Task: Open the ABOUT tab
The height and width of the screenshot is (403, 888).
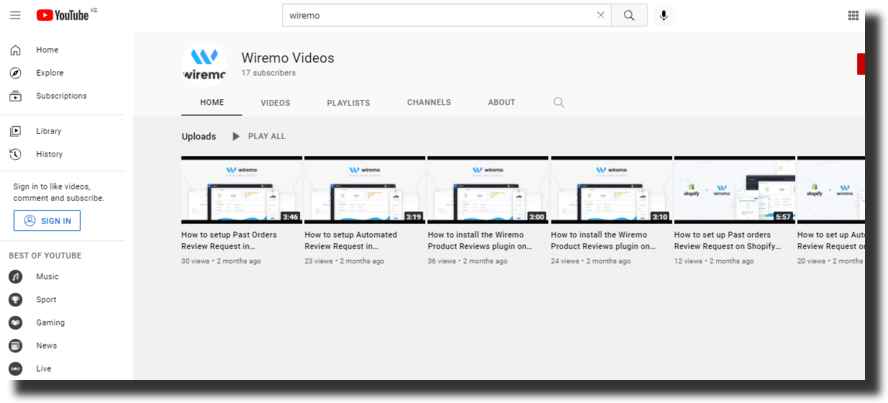Action: tap(502, 102)
